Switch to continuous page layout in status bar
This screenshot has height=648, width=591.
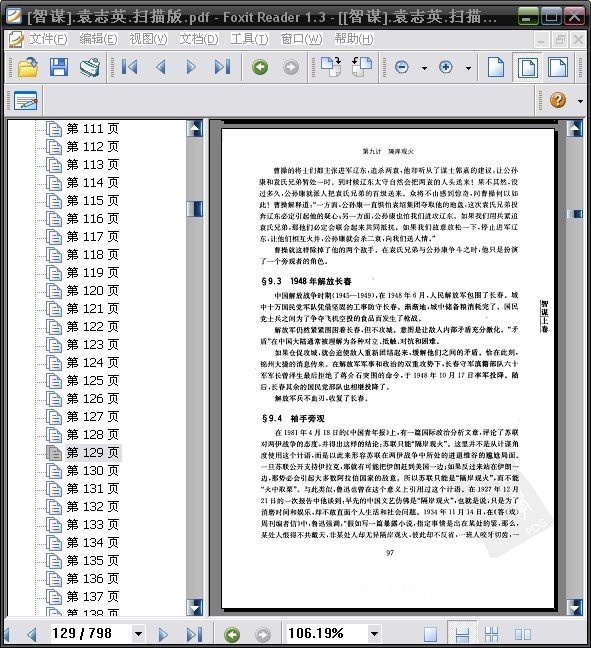(x=462, y=634)
